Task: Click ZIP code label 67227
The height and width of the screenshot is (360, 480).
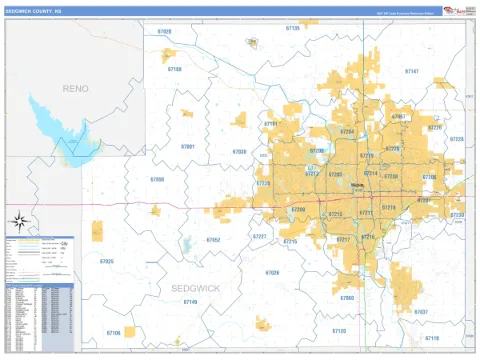Action: pyautogui.click(x=260, y=236)
